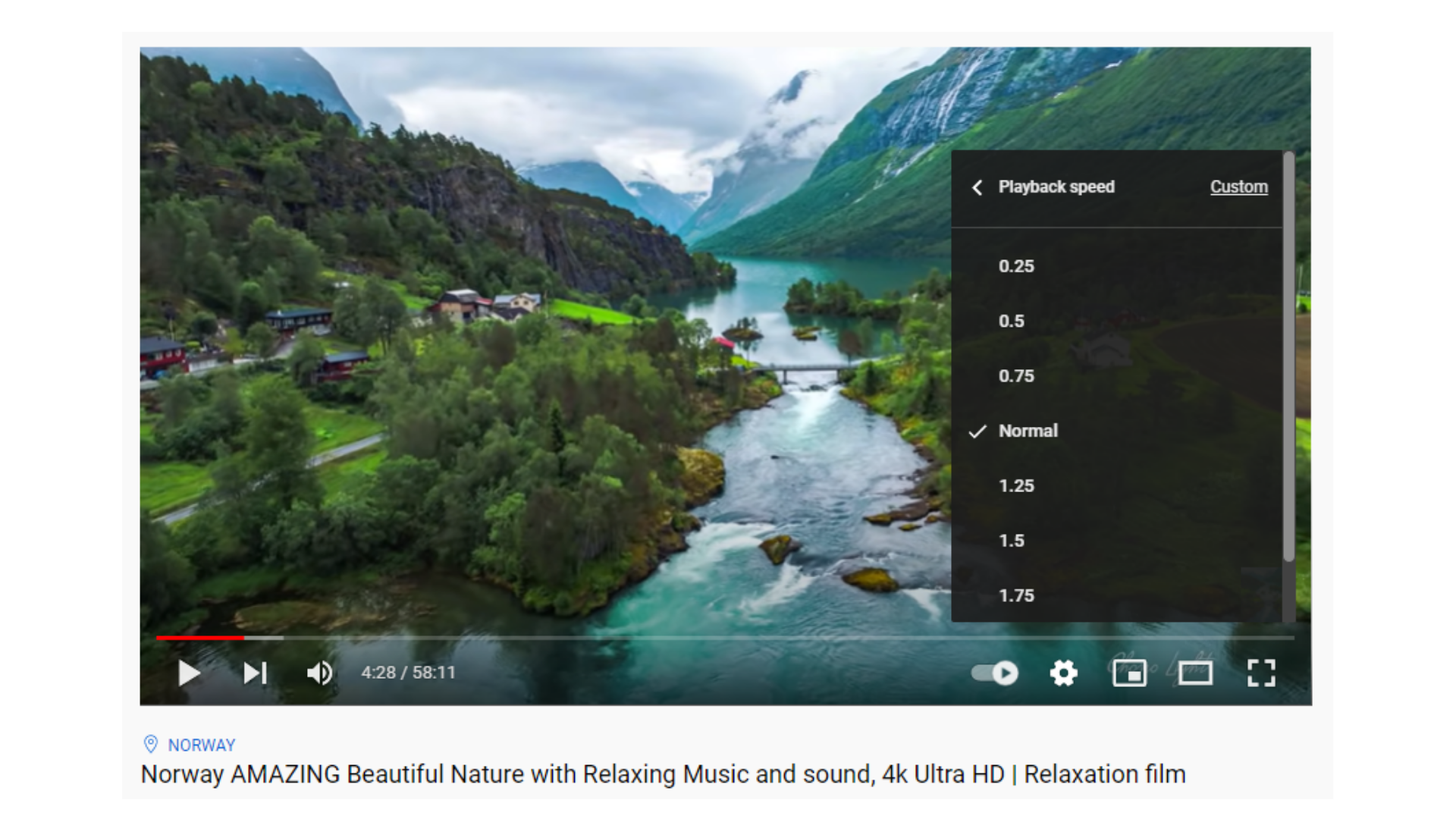Viewport: 1456px width, 819px height.
Task: Select 0.5 playback speed option
Action: click(x=1012, y=321)
